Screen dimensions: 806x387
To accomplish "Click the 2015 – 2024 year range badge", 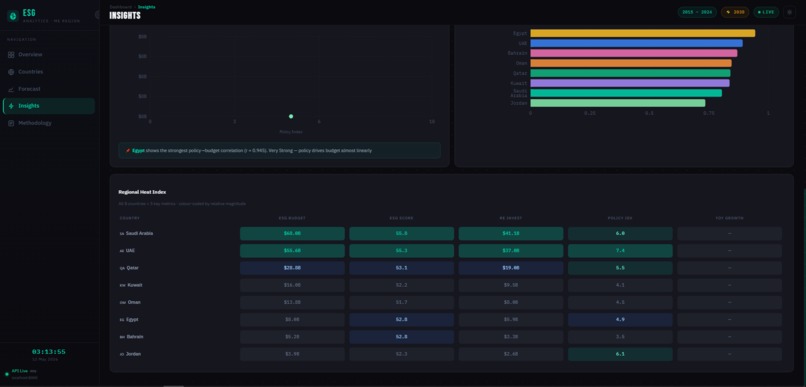I will (697, 12).
